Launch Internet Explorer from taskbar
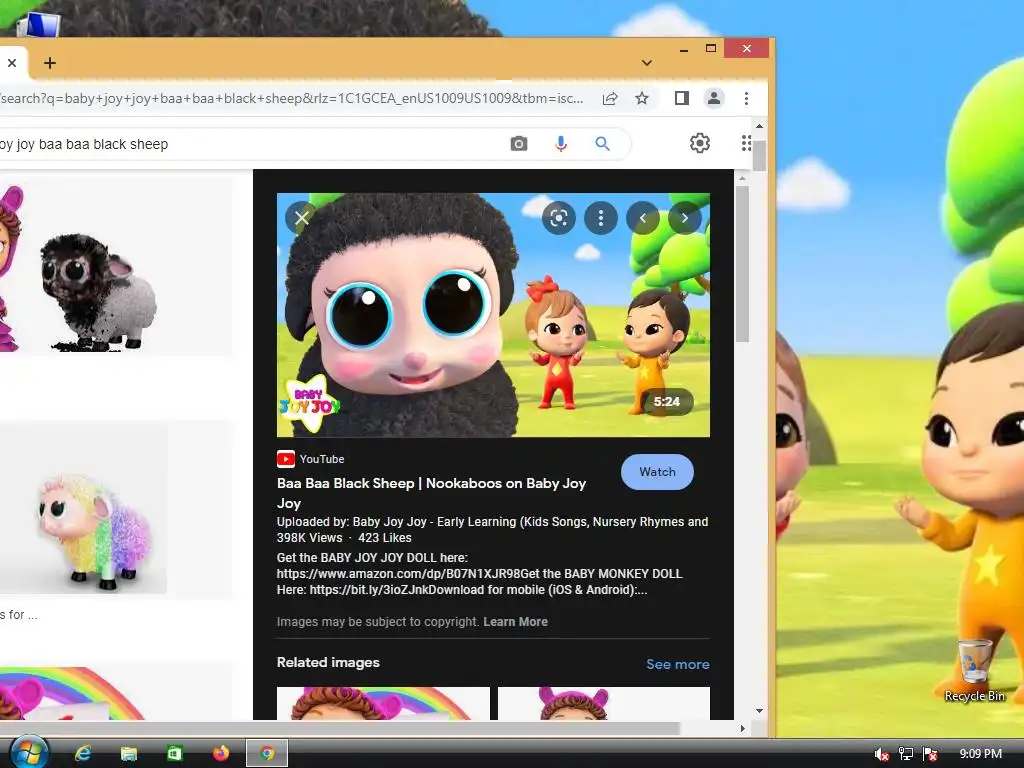The image size is (1024, 768). 82,754
